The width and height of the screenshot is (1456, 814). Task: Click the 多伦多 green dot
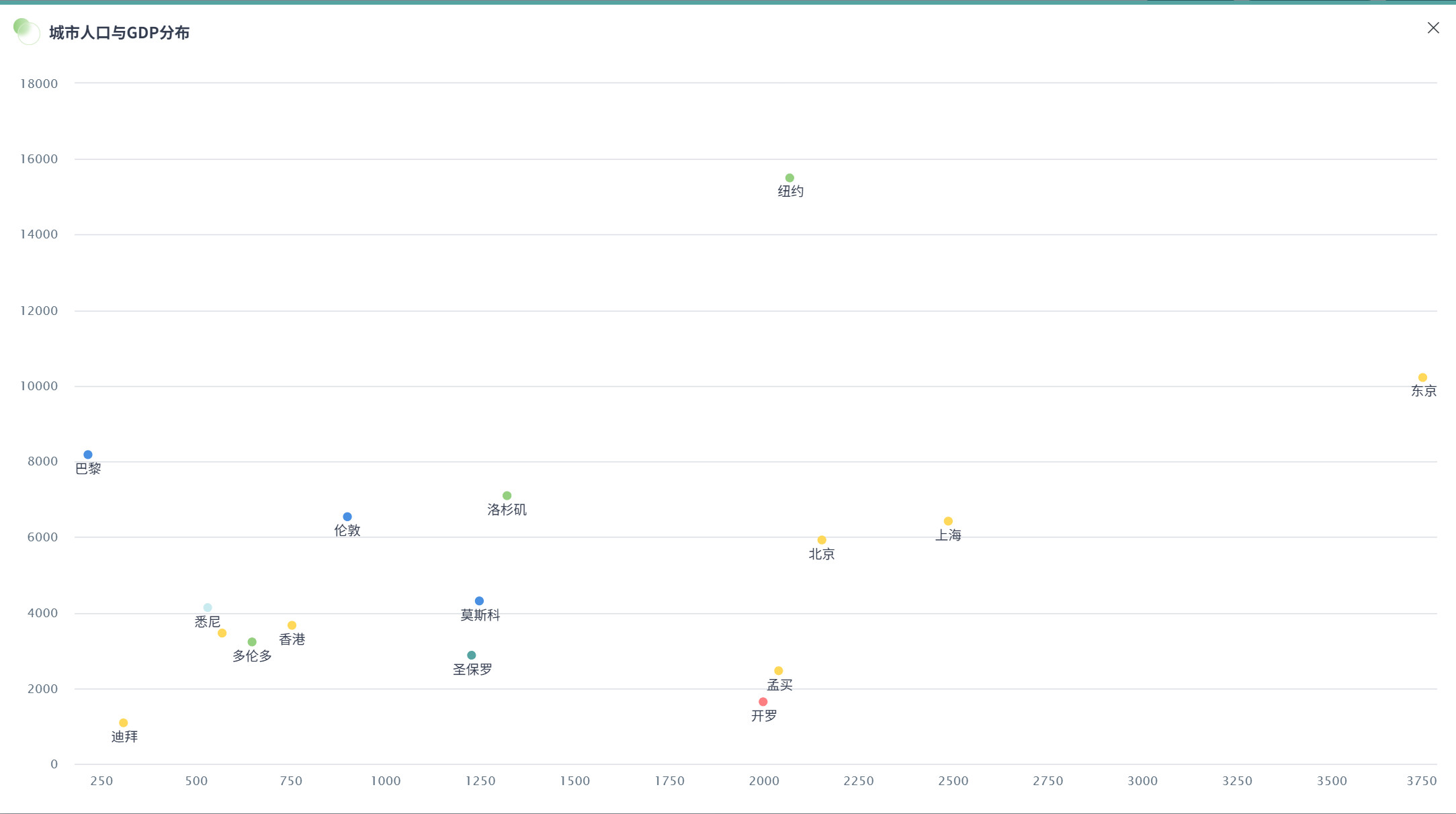click(x=252, y=642)
